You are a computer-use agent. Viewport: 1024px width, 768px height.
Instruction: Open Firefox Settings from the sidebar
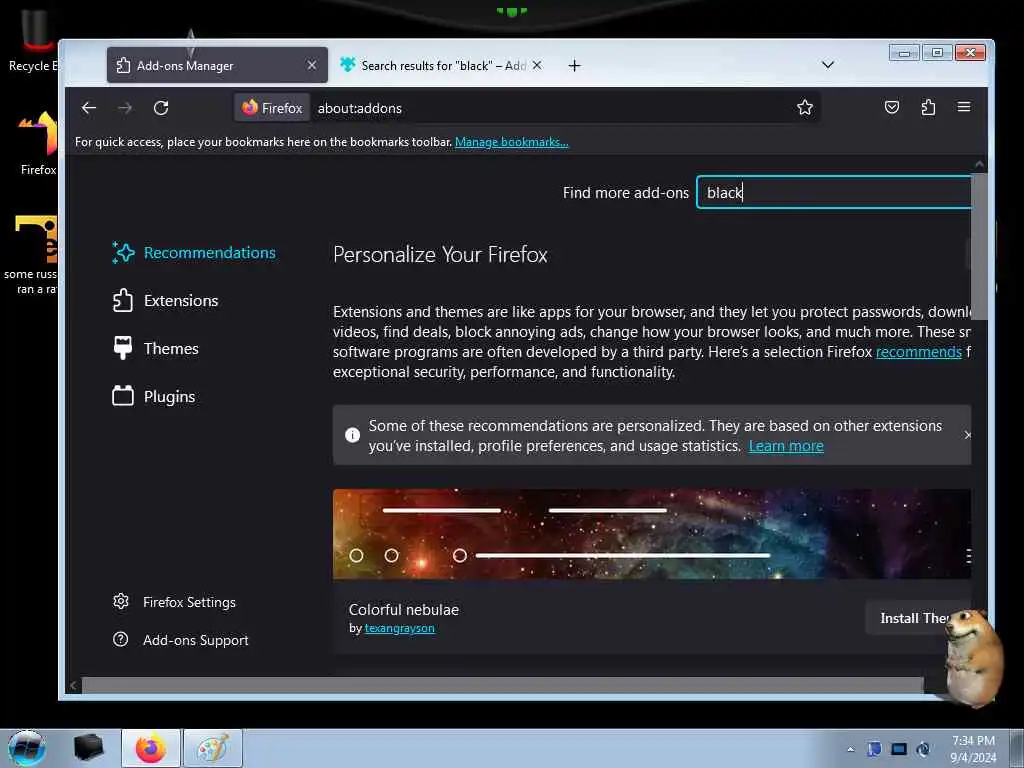click(x=174, y=602)
